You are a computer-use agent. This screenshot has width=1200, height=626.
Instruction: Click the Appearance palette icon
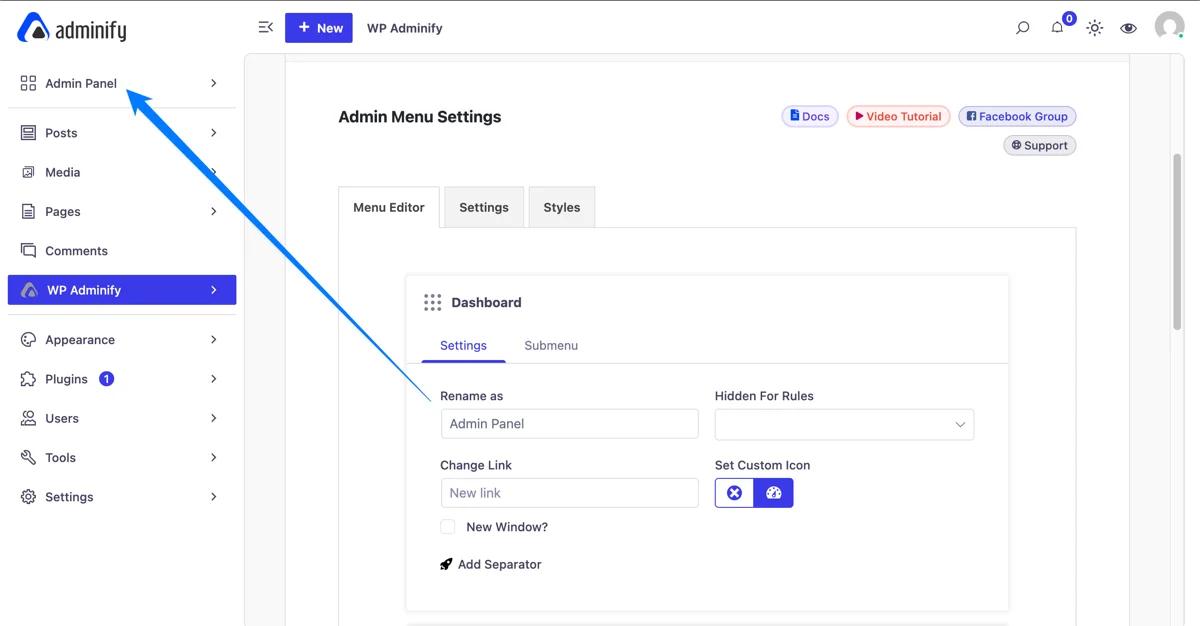tap(28, 340)
